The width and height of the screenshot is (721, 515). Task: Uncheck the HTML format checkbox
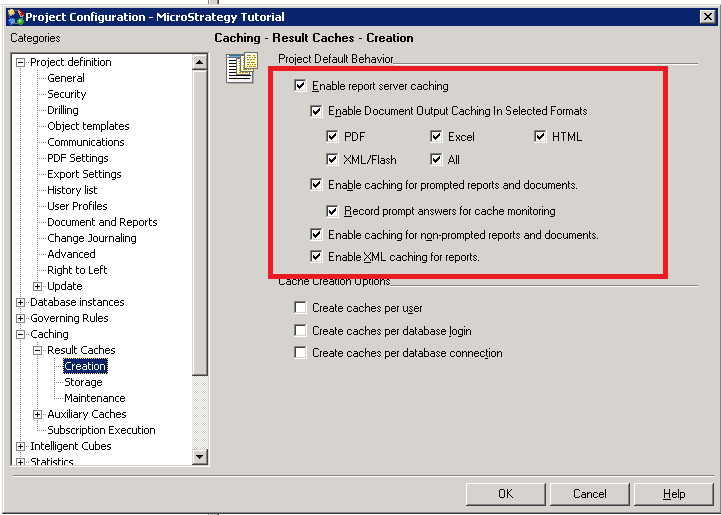coord(540,137)
